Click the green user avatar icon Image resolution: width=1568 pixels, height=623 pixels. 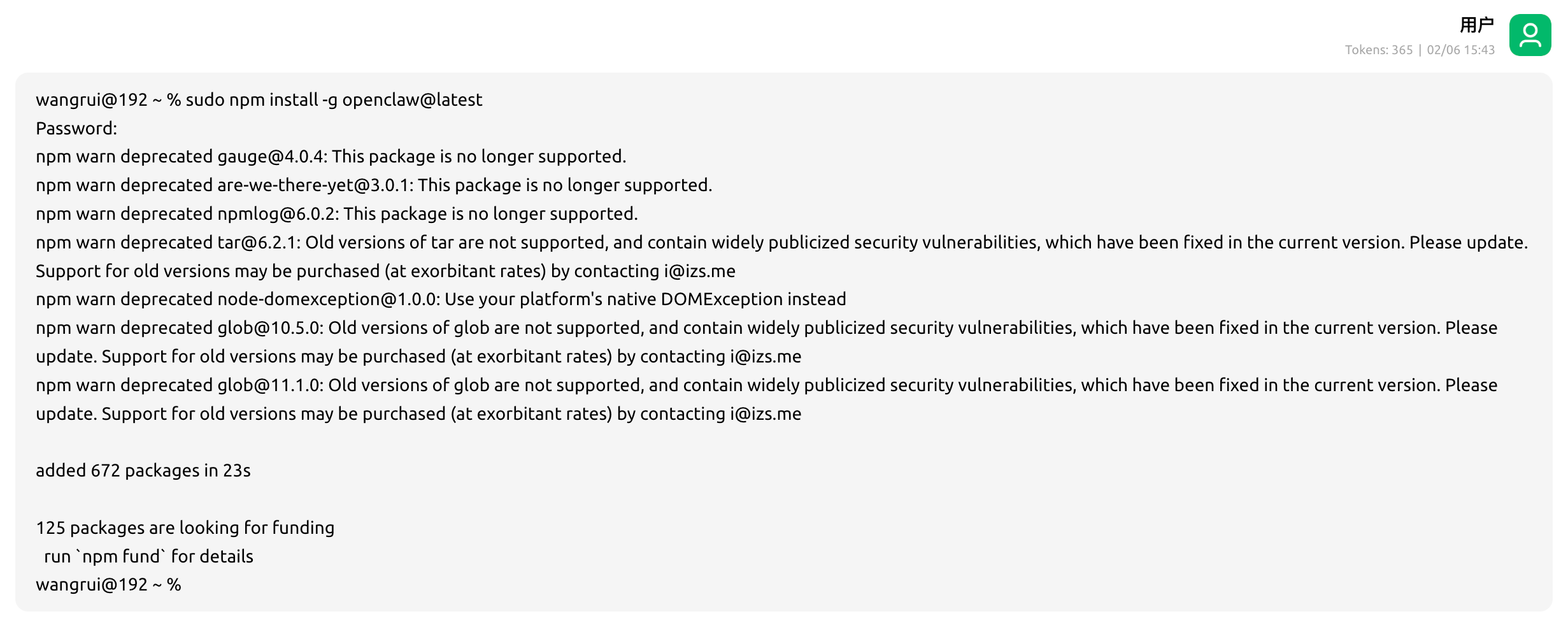pyautogui.click(x=1530, y=36)
